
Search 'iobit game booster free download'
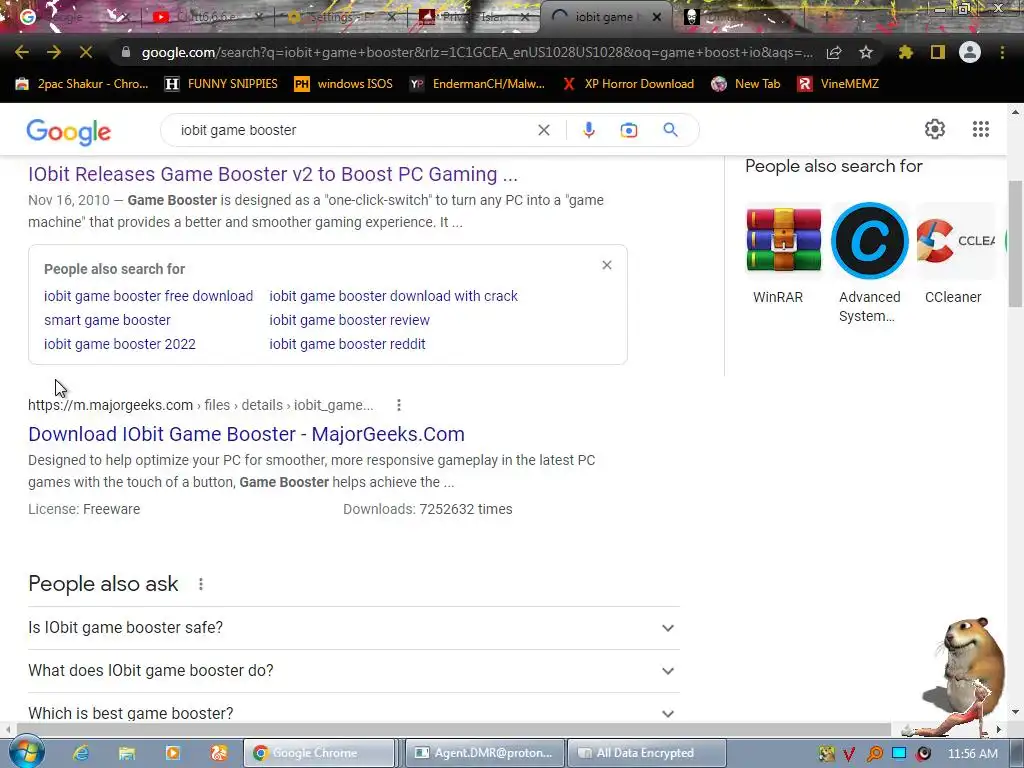148,296
